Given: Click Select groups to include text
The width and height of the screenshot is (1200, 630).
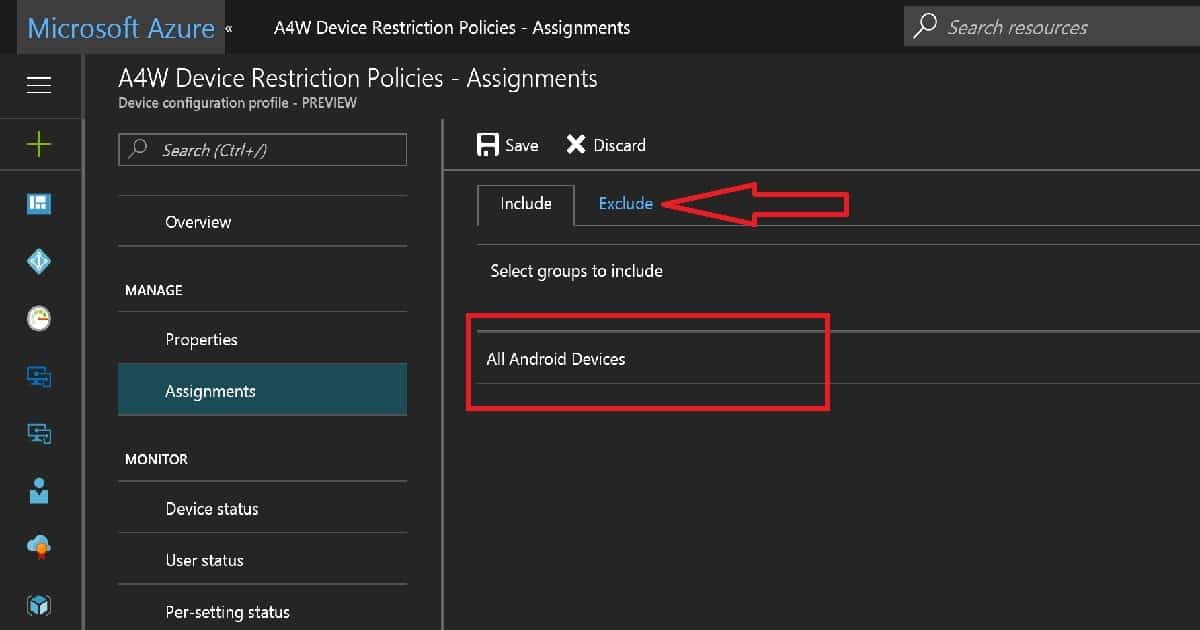Looking at the screenshot, I should tap(576, 271).
